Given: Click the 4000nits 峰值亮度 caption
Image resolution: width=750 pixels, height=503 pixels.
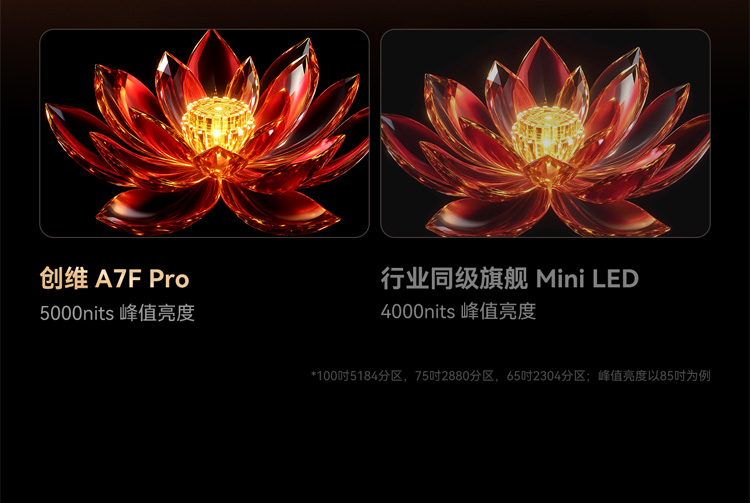Looking at the screenshot, I should point(458,311).
